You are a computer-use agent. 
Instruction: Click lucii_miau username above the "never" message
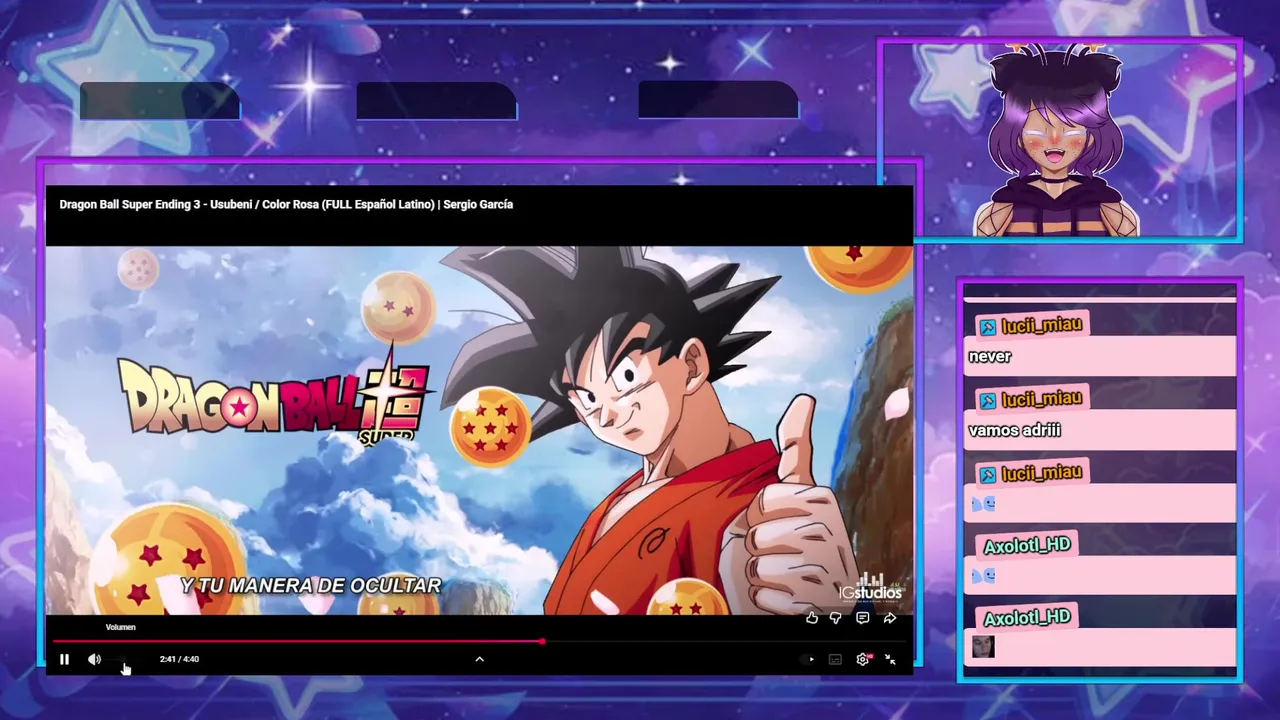click(1041, 326)
